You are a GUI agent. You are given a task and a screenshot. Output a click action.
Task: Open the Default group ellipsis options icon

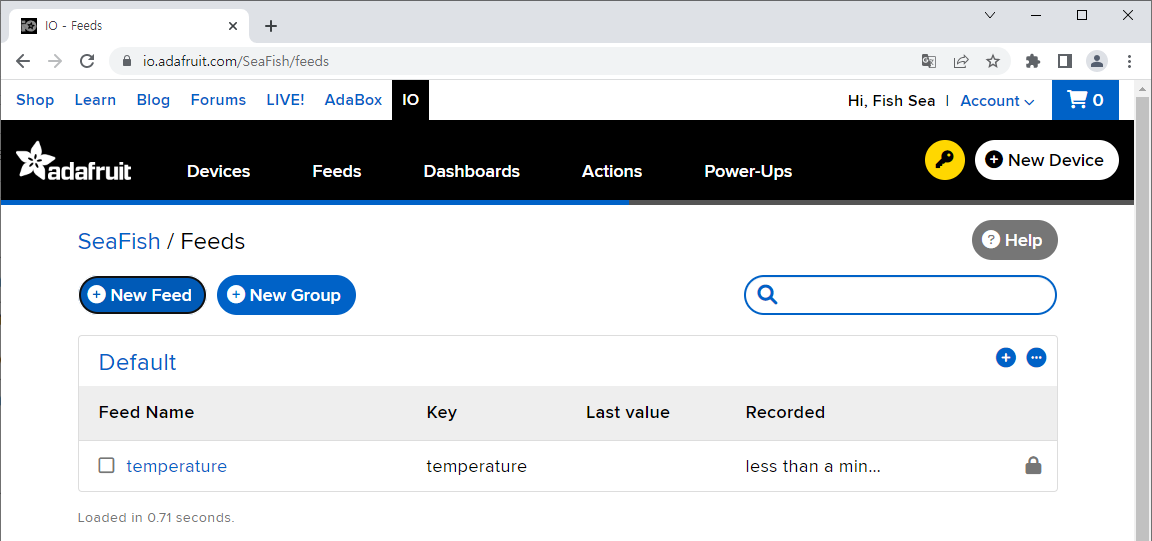[1036, 358]
